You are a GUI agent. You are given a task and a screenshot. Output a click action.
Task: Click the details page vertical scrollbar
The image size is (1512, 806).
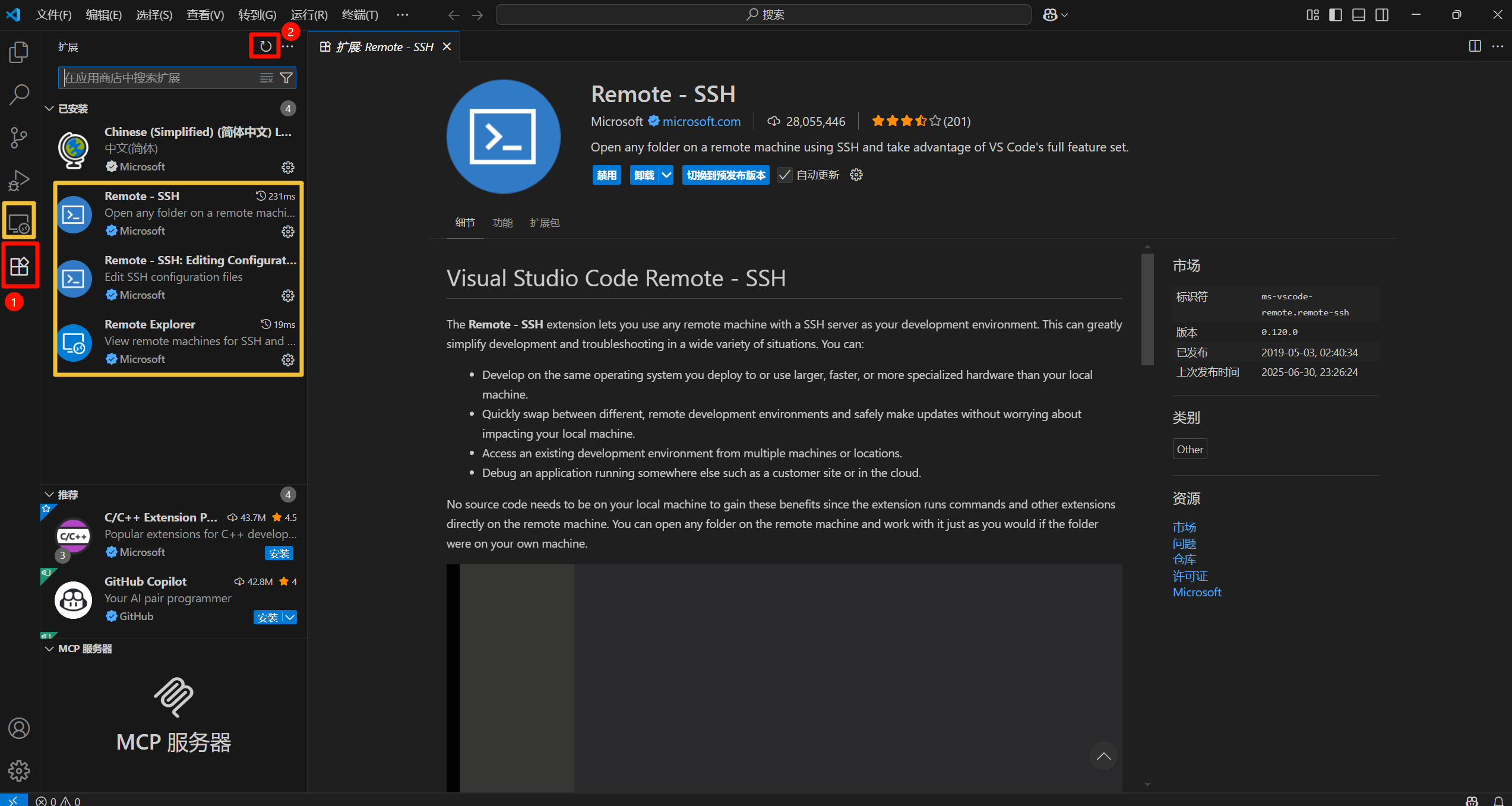coord(1147,309)
